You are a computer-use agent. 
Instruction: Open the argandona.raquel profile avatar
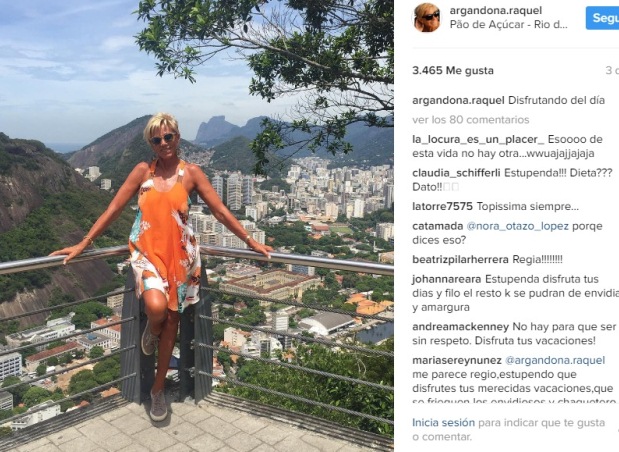427,17
